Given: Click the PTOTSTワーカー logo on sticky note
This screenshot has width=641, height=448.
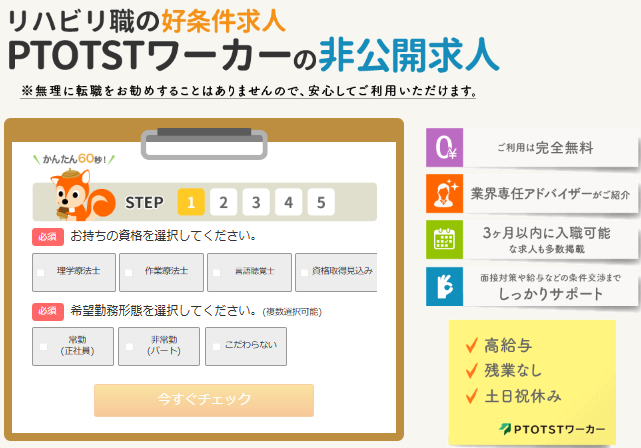Looking at the screenshot, I should 552,429.
